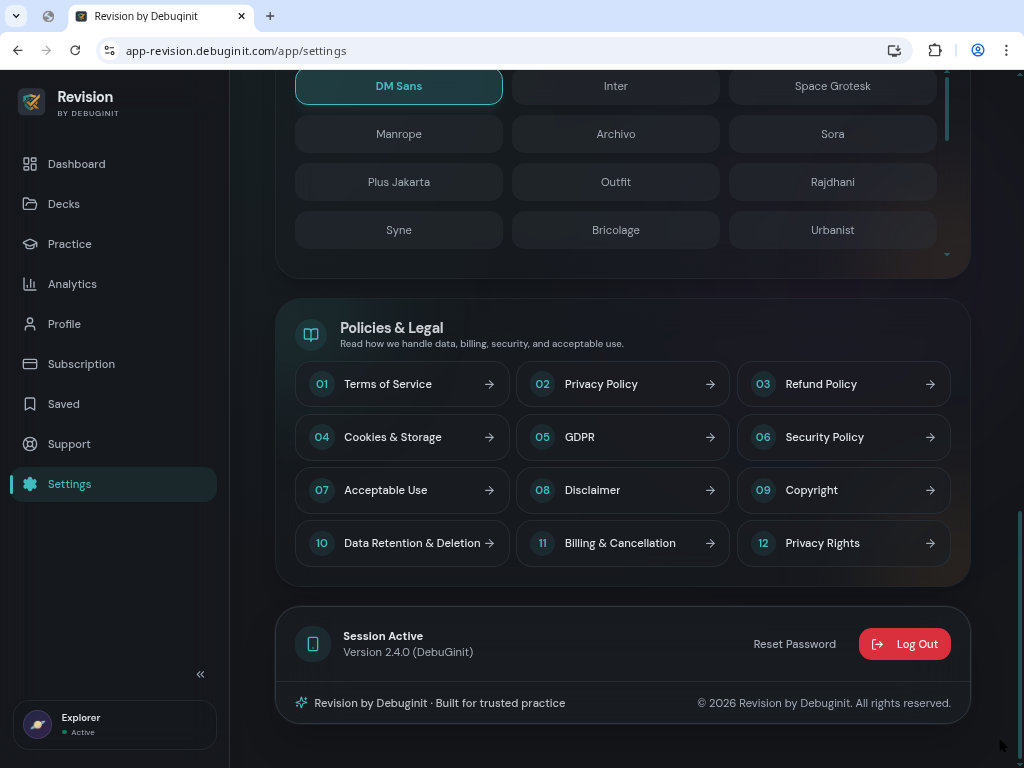Open Profile with the person icon
1024x768 pixels.
(29, 324)
